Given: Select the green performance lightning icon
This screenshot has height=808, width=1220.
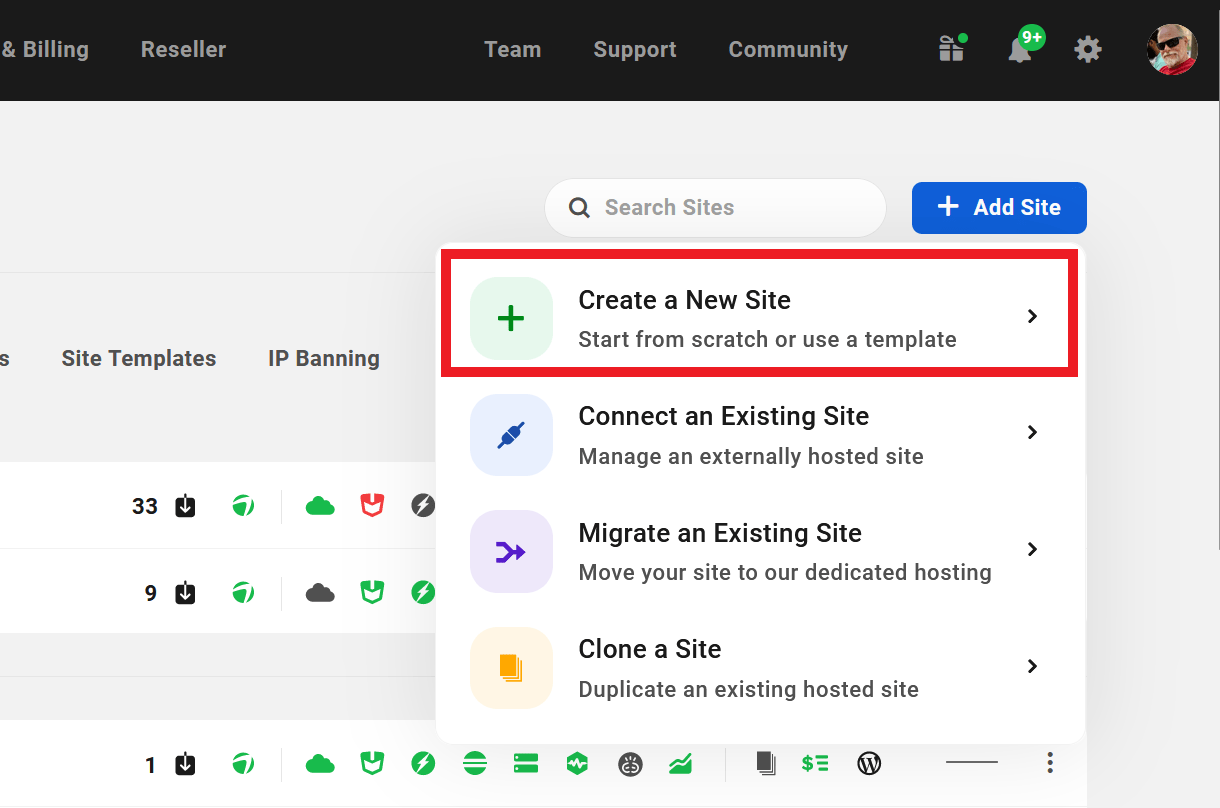Looking at the screenshot, I should pyautogui.click(x=423, y=764).
